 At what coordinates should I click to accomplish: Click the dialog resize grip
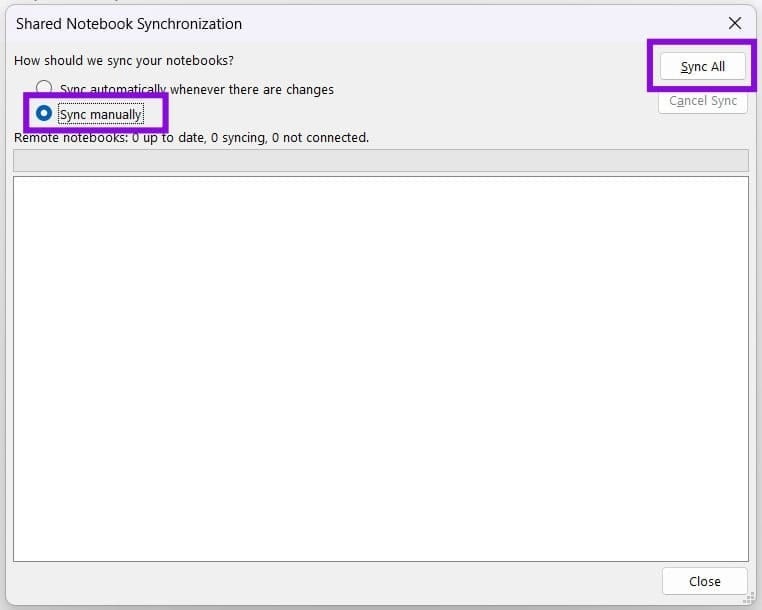point(749,599)
